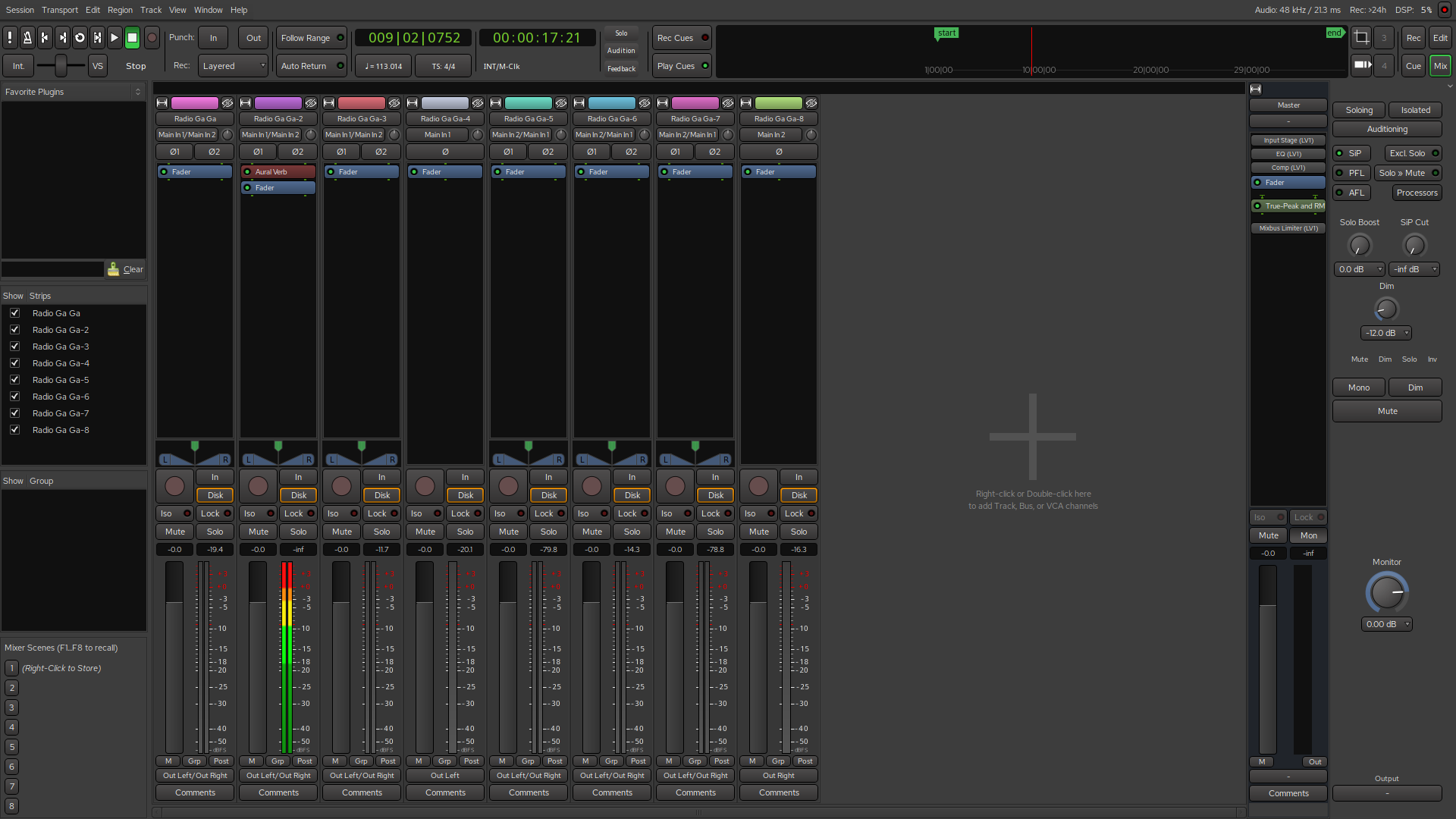
Task: Click the shuttle speed slider handle
Action: [x=61, y=66]
